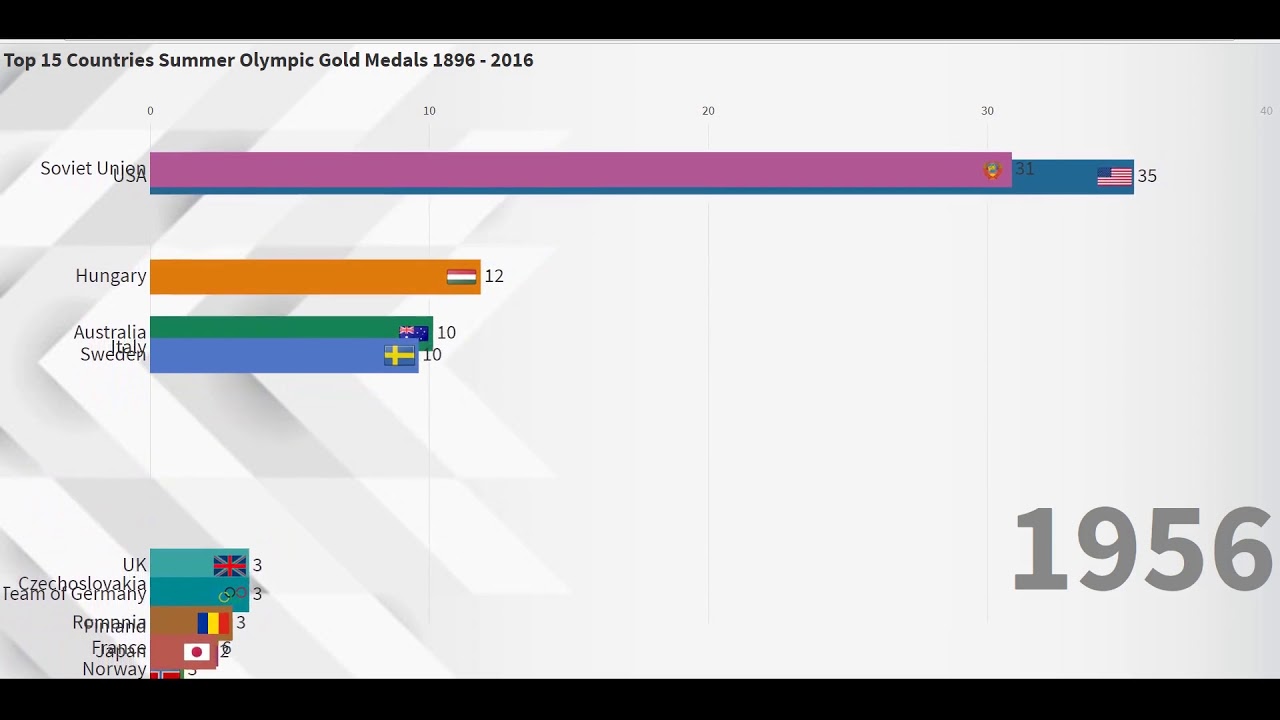The height and width of the screenshot is (720, 1280).
Task: Click the Australia value 10
Action: [446, 333]
